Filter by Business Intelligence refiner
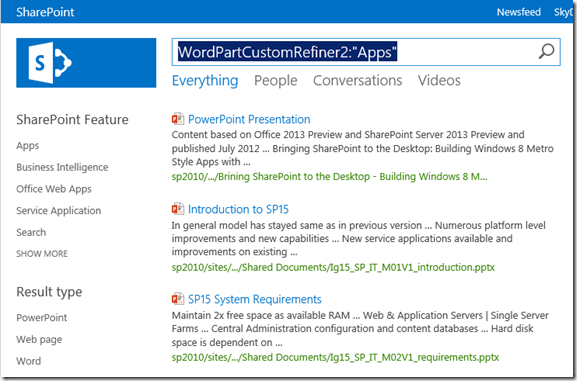The width and height of the screenshot is (577, 381). 62,167
